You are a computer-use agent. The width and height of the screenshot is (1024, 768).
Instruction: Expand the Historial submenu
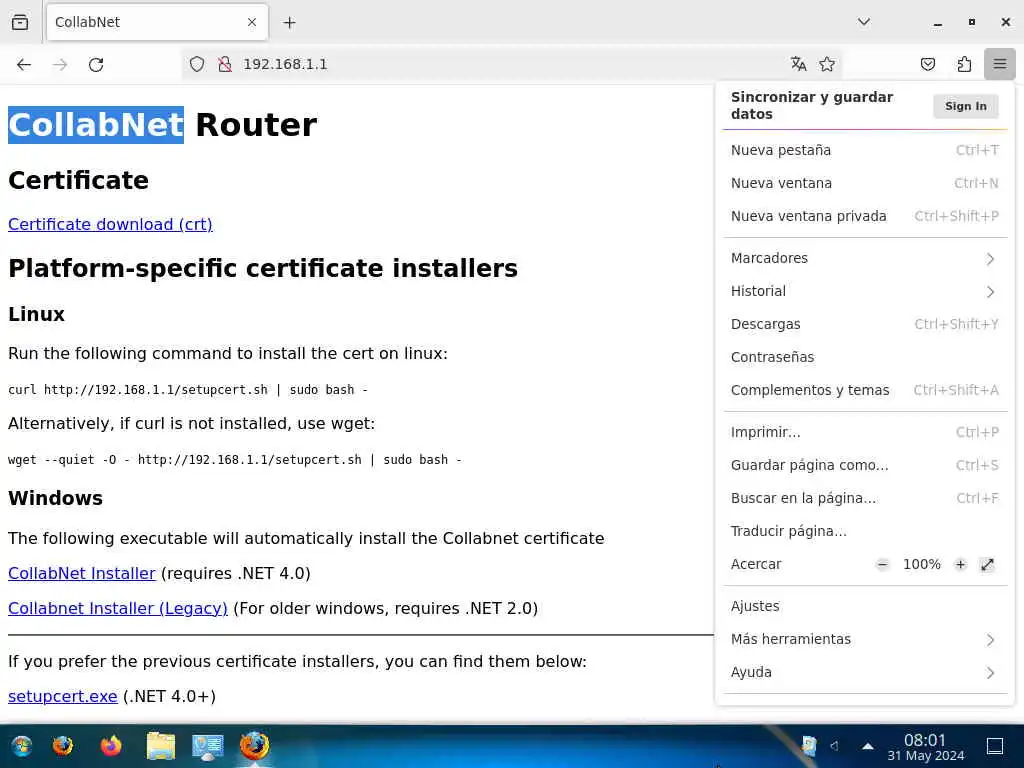click(x=865, y=291)
